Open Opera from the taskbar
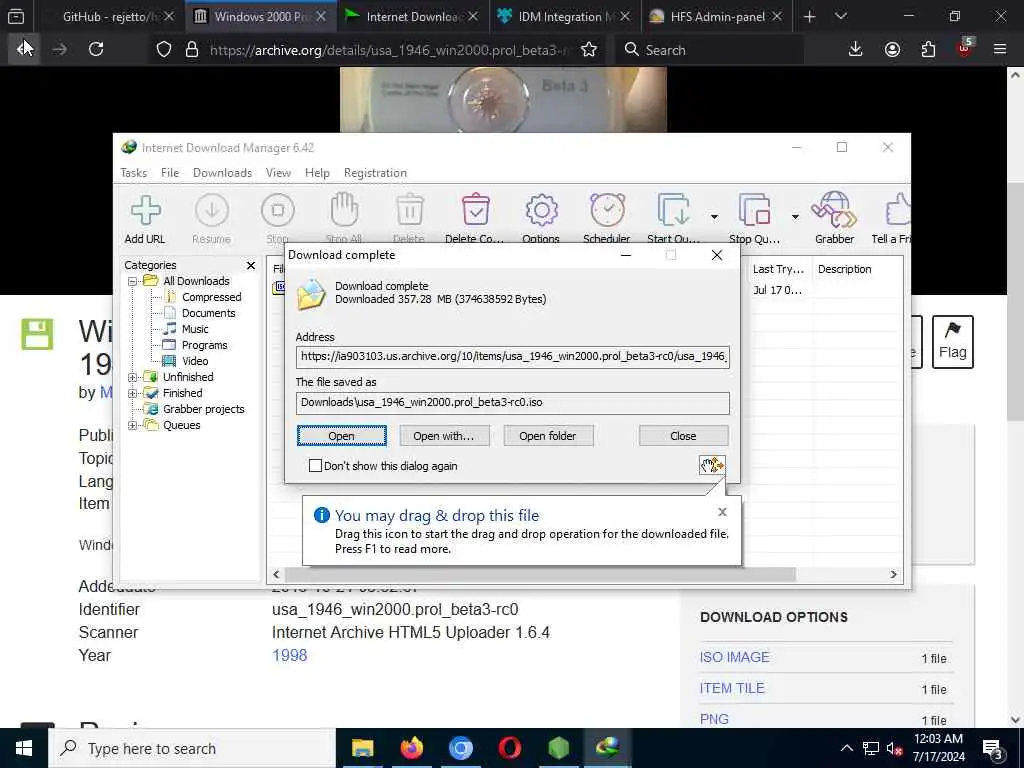Viewport: 1024px width, 768px height. click(509, 748)
